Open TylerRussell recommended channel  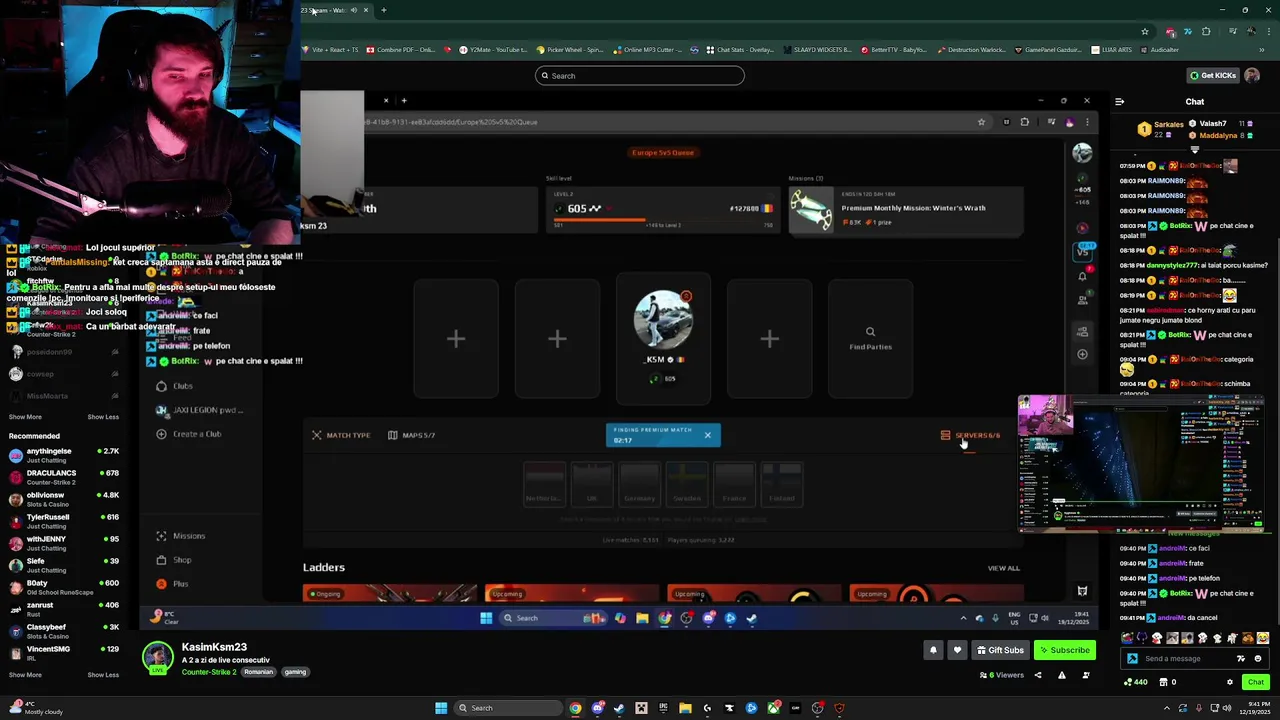[x=63, y=521]
